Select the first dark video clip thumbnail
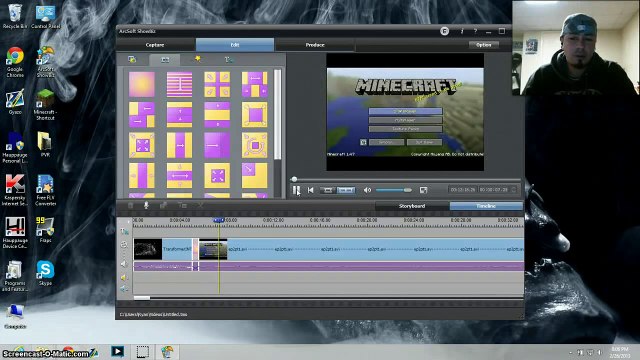Image resolution: width=640 pixels, height=360 pixels. [x=148, y=249]
